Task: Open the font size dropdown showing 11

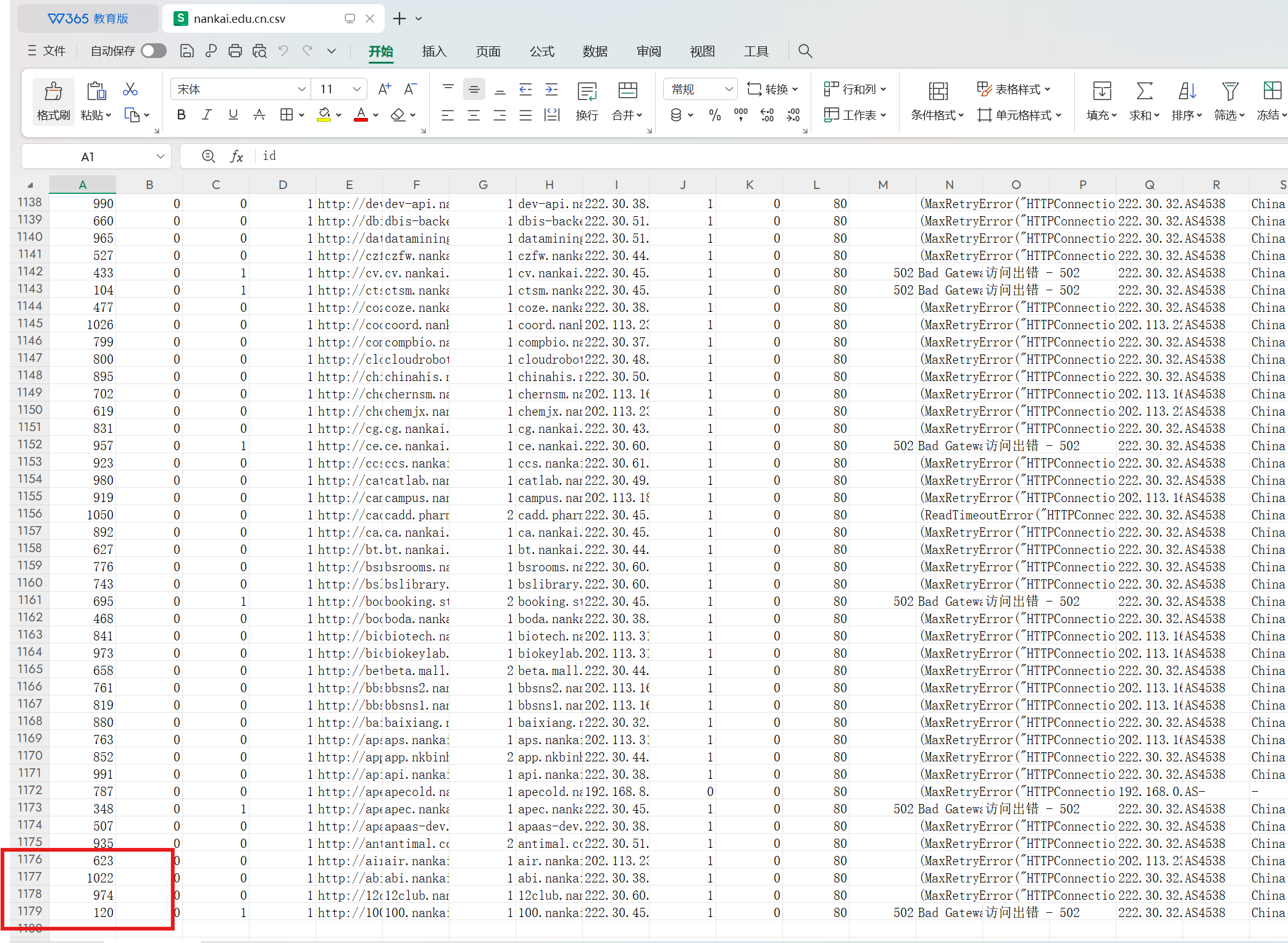Action: [x=356, y=90]
